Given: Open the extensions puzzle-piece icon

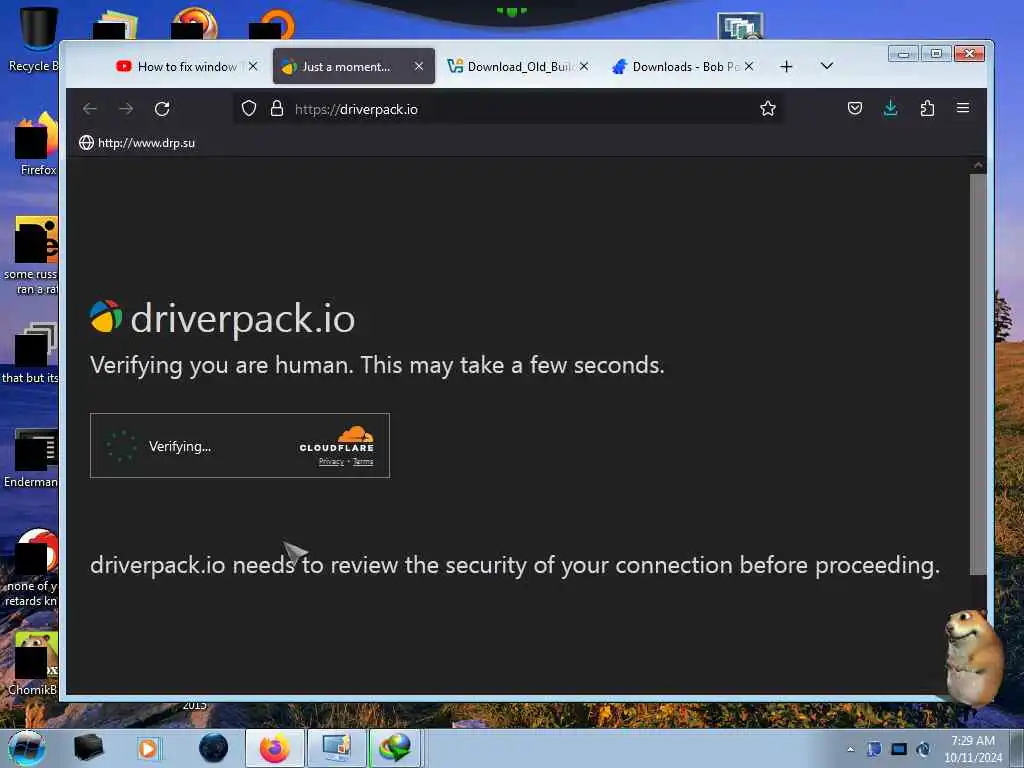Looking at the screenshot, I should click(x=927, y=108).
